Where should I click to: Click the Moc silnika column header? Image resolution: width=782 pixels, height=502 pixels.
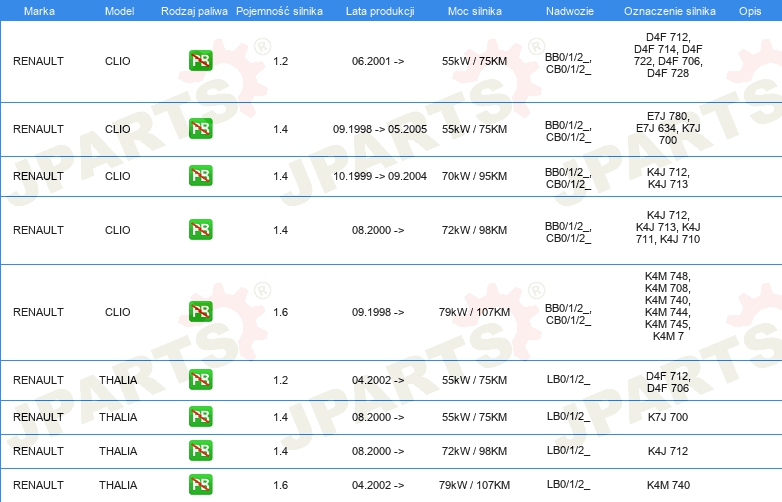pos(475,11)
